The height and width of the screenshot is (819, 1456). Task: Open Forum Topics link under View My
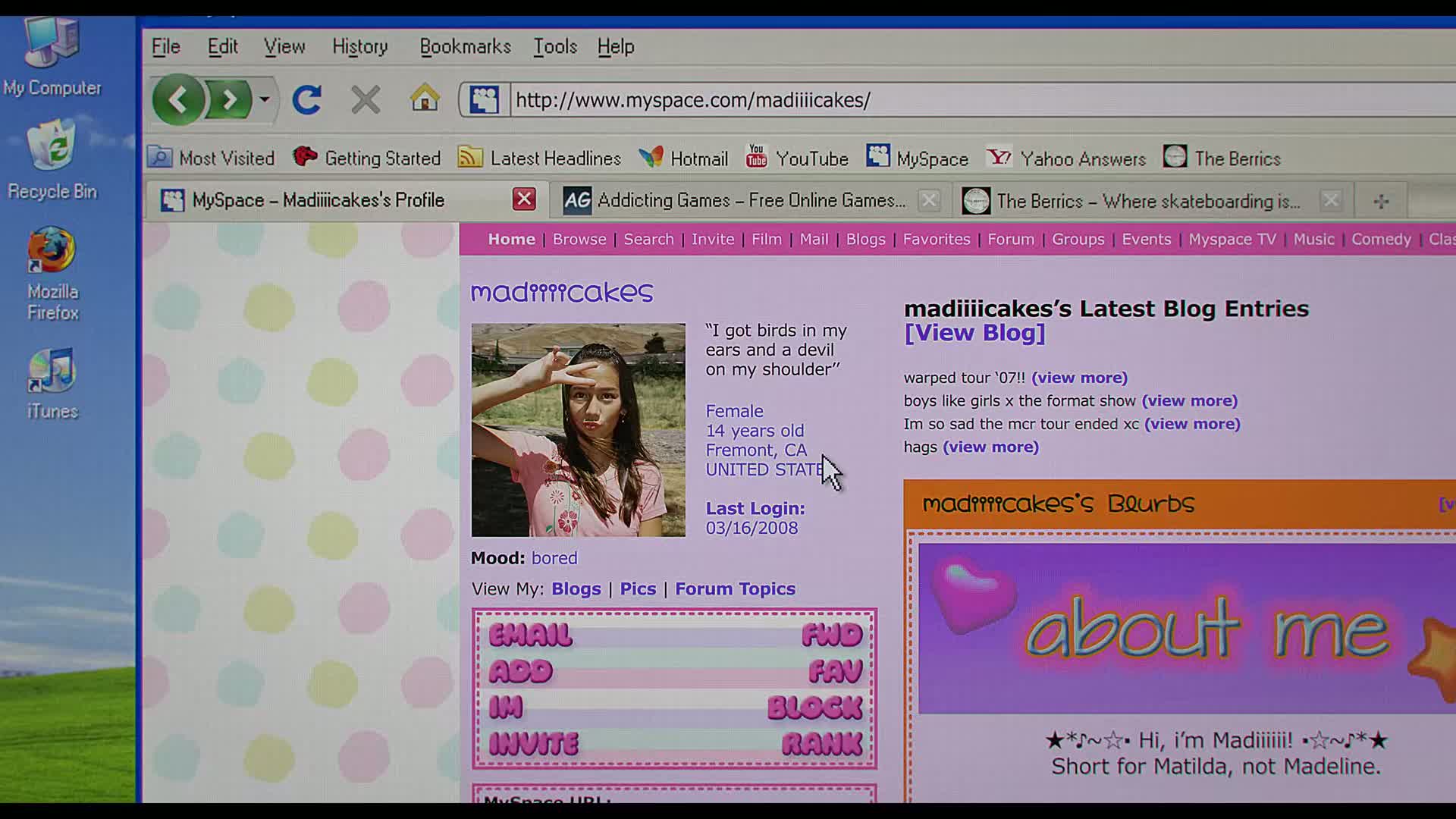[x=735, y=589]
